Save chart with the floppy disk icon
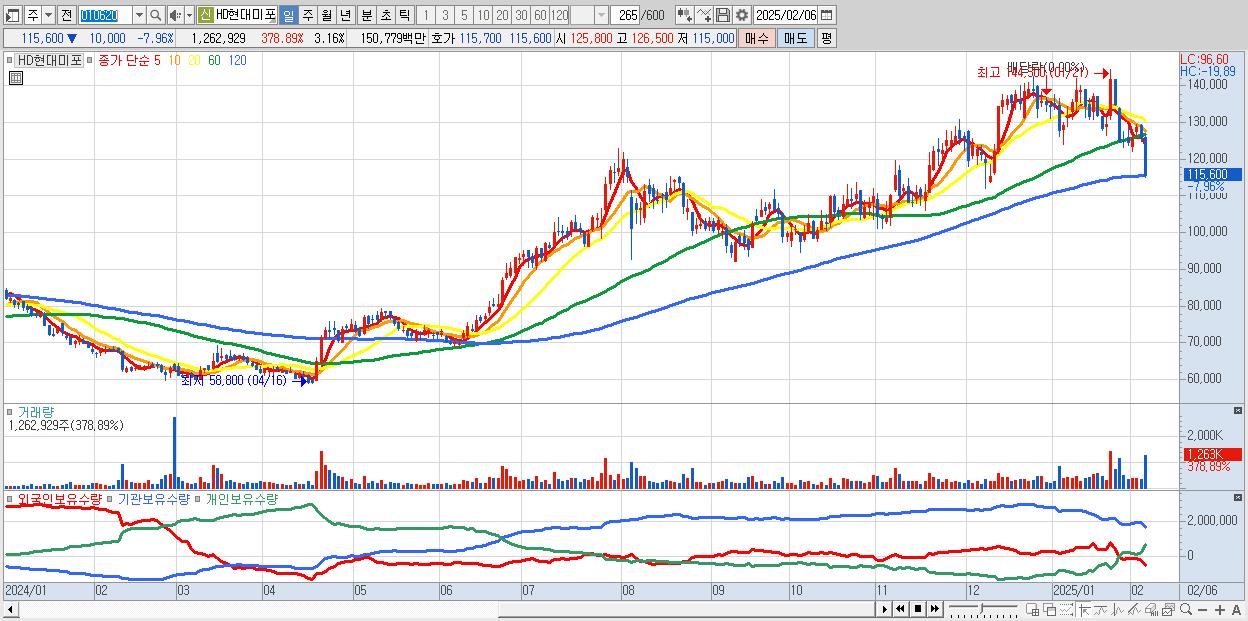This screenshot has height=621, width=1248. coord(722,15)
